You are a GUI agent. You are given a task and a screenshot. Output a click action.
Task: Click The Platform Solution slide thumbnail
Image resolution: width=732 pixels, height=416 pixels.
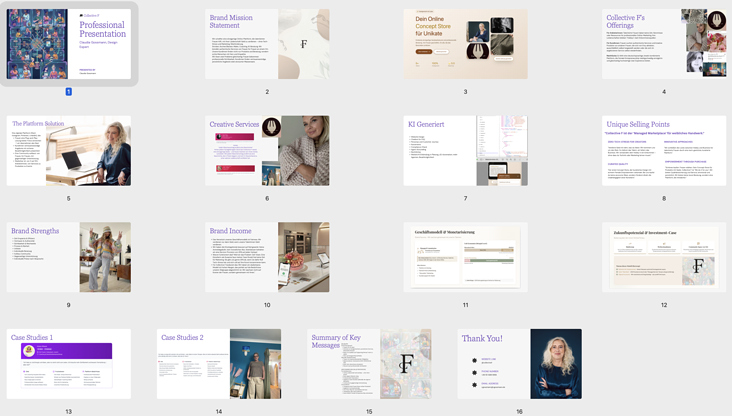(68, 150)
